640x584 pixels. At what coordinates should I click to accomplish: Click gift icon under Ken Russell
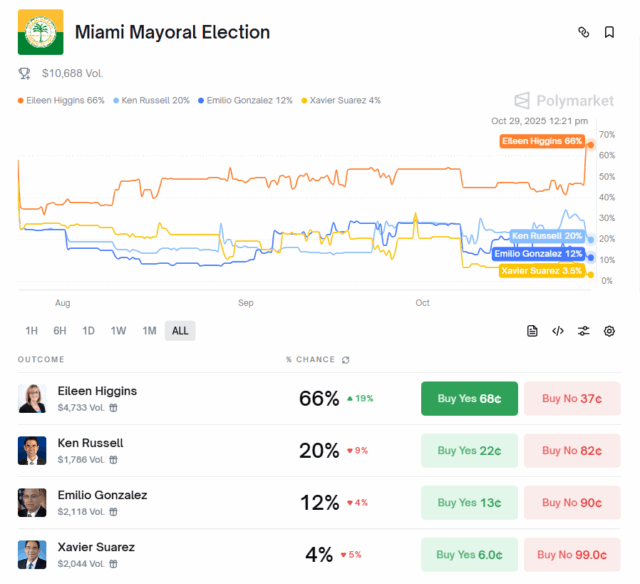pos(113,459)
